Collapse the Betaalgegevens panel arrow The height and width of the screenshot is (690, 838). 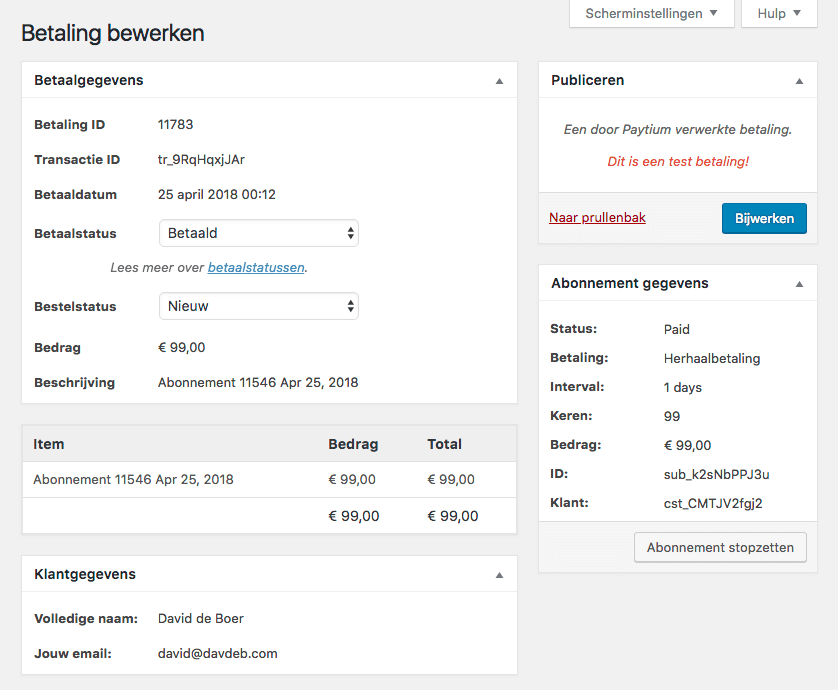click(x=499, y=81)
